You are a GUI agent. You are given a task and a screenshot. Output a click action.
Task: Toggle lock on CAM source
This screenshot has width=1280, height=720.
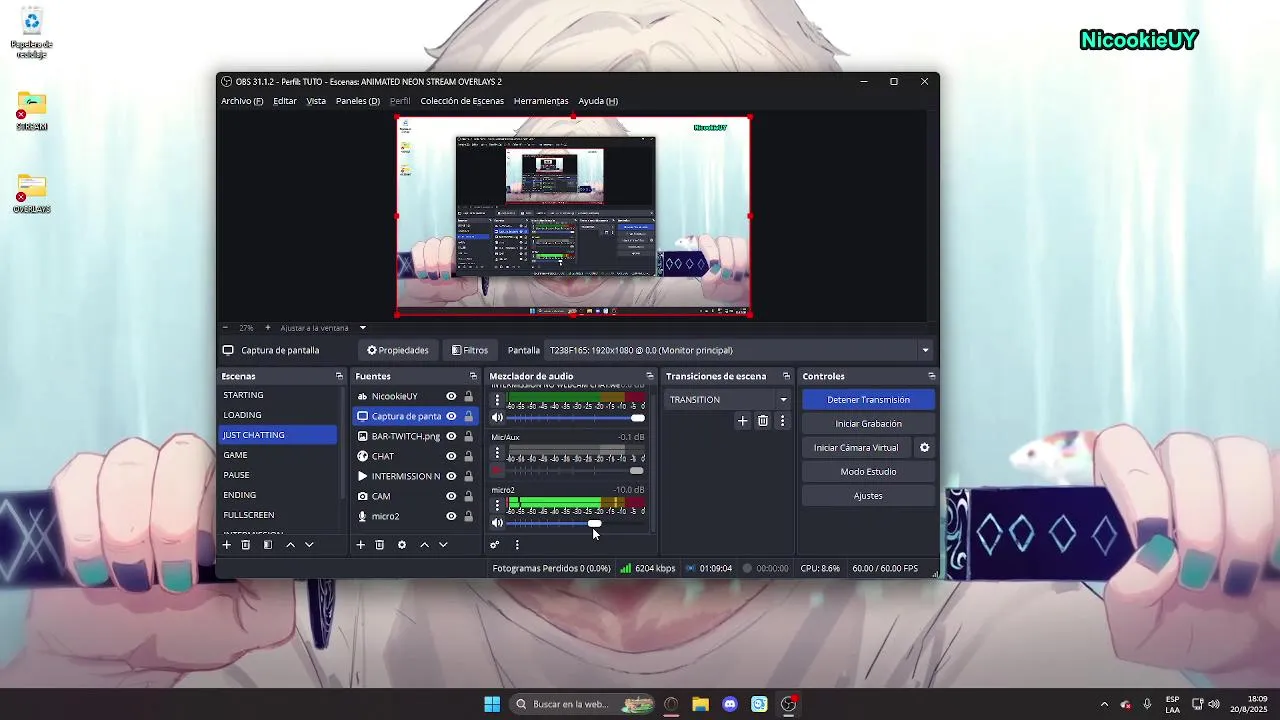pos(468,496)
